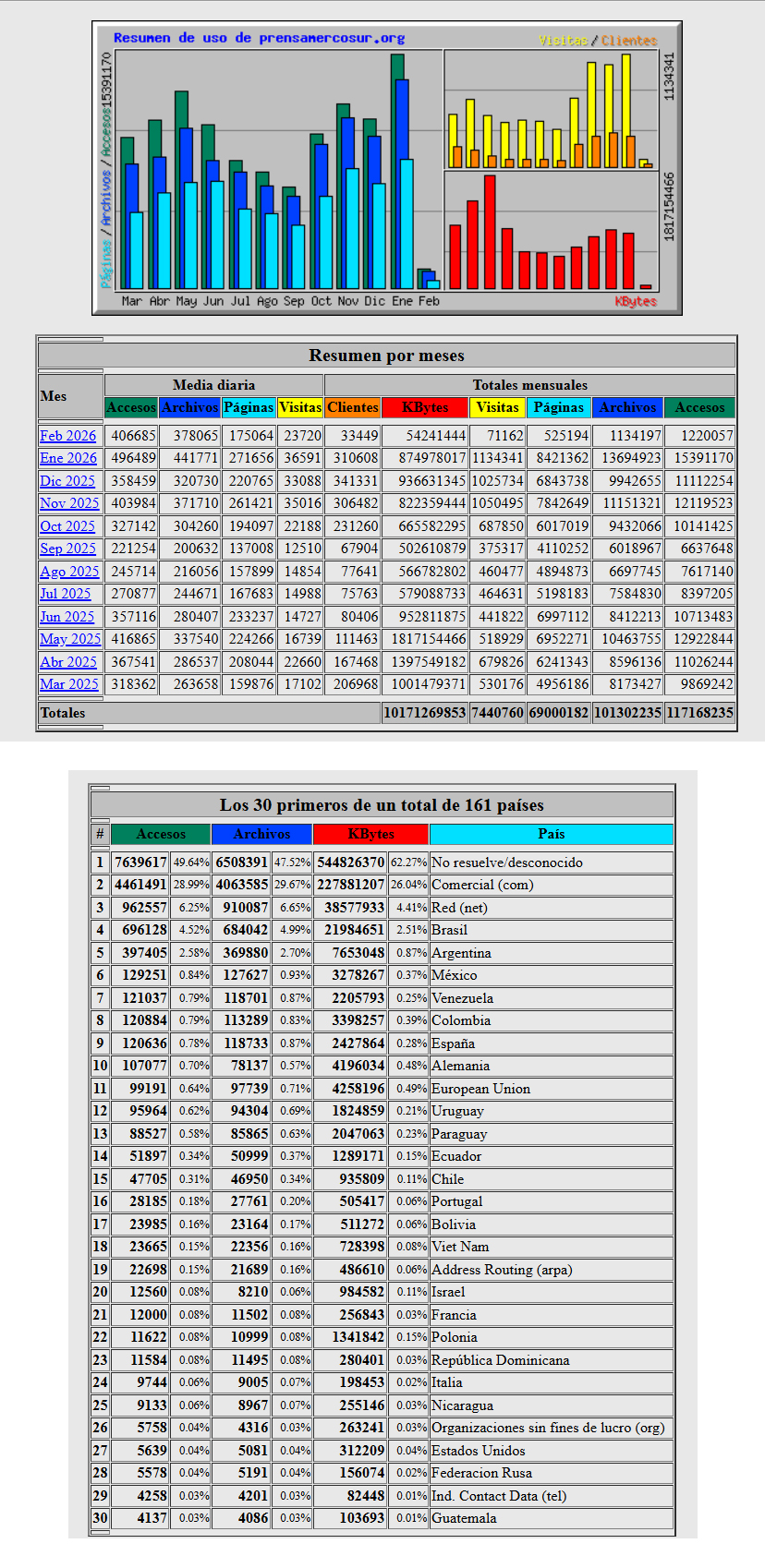The height and width of the screenshot is (1568, 765).
Task: Click the Dic 2025 month link
Action: tap(67, 481)
